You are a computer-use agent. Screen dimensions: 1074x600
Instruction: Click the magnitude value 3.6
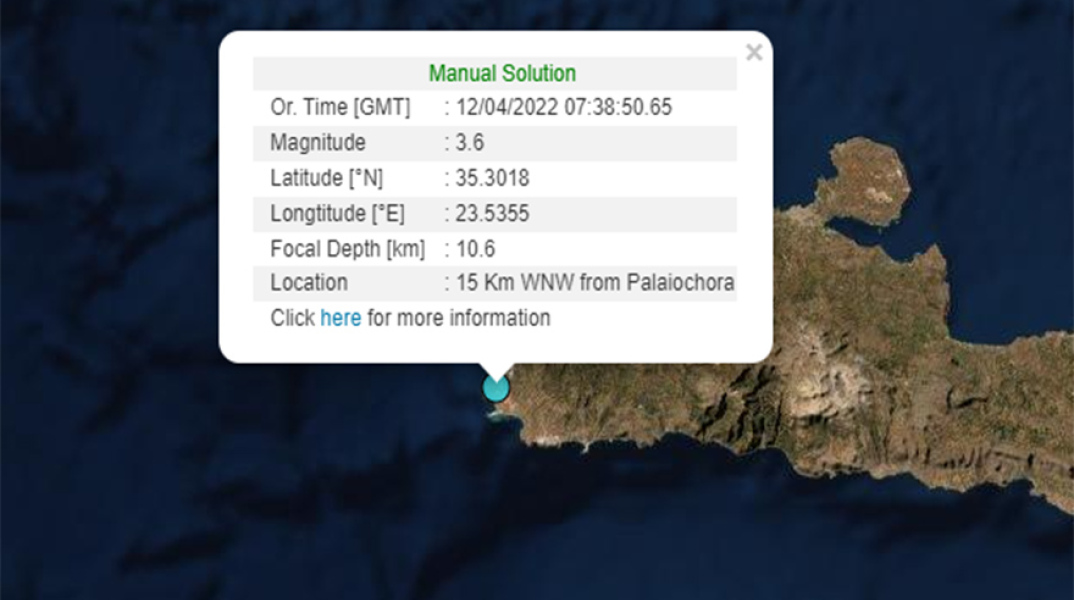pos(469,143)
